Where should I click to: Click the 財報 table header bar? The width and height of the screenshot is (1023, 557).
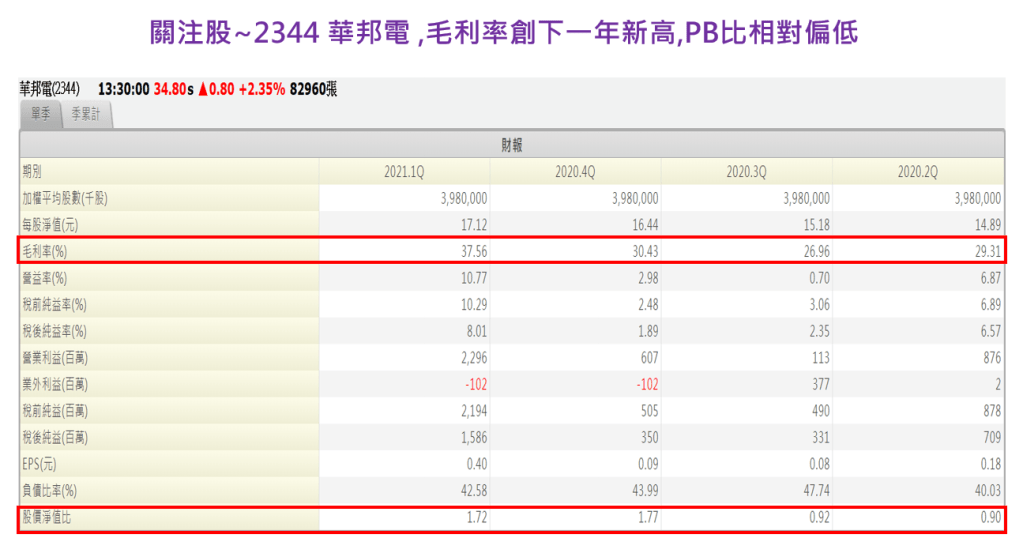[511, 144]
